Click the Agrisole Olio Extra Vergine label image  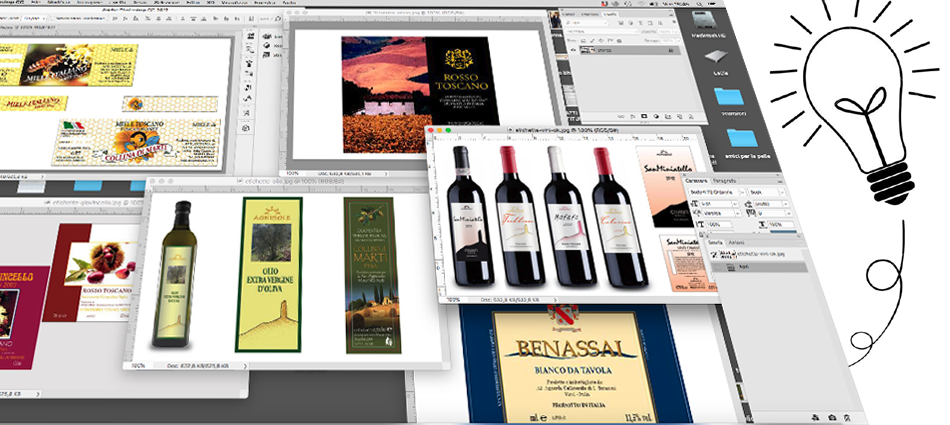pyautogui.click(x=268, y=274)
